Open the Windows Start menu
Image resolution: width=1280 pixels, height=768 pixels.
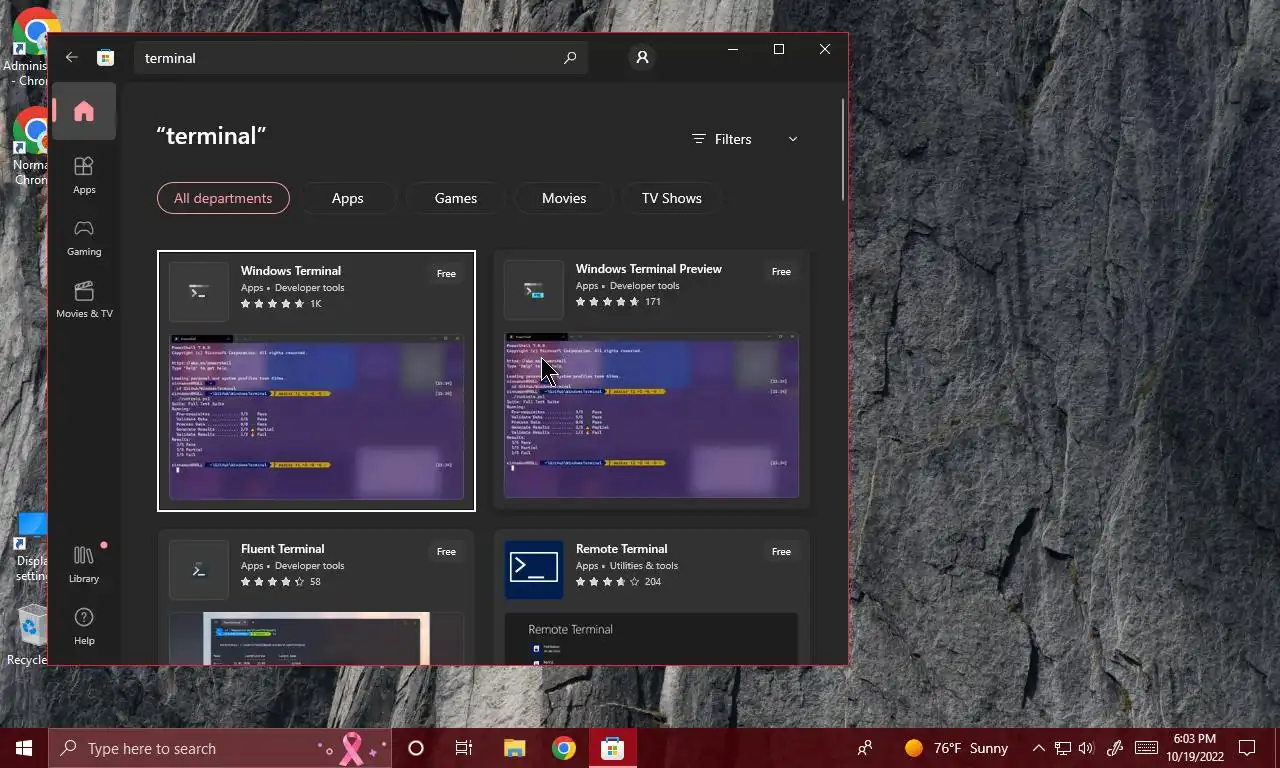[x=24, y=748]
